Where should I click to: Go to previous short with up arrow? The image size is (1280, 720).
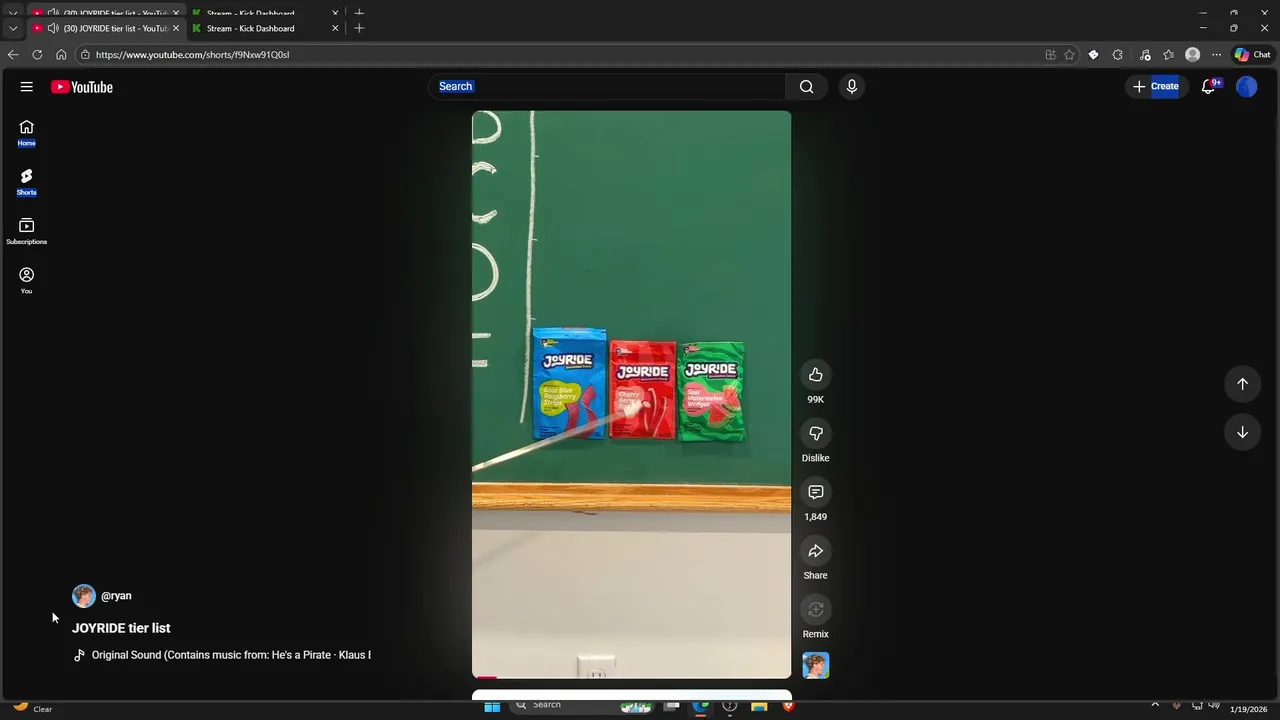click(x=1242, y=384)
